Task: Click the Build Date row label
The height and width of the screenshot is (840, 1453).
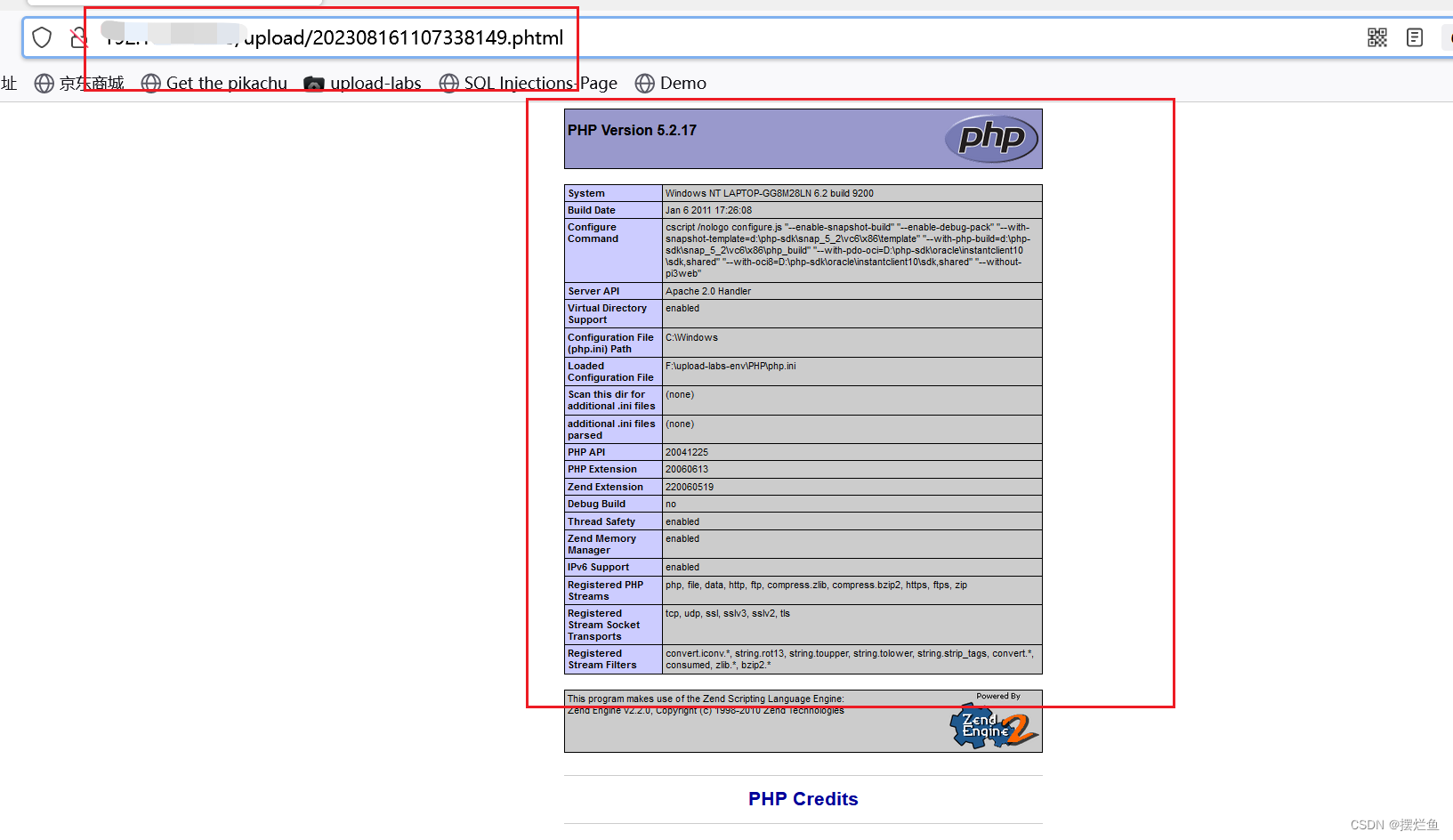Action: 592,210
